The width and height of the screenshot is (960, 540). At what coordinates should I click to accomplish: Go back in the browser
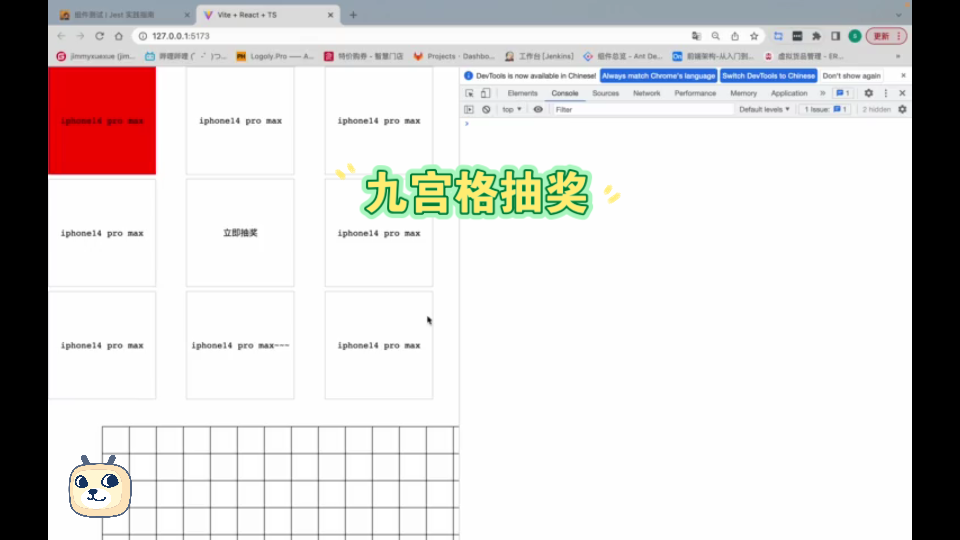(61, 36)
